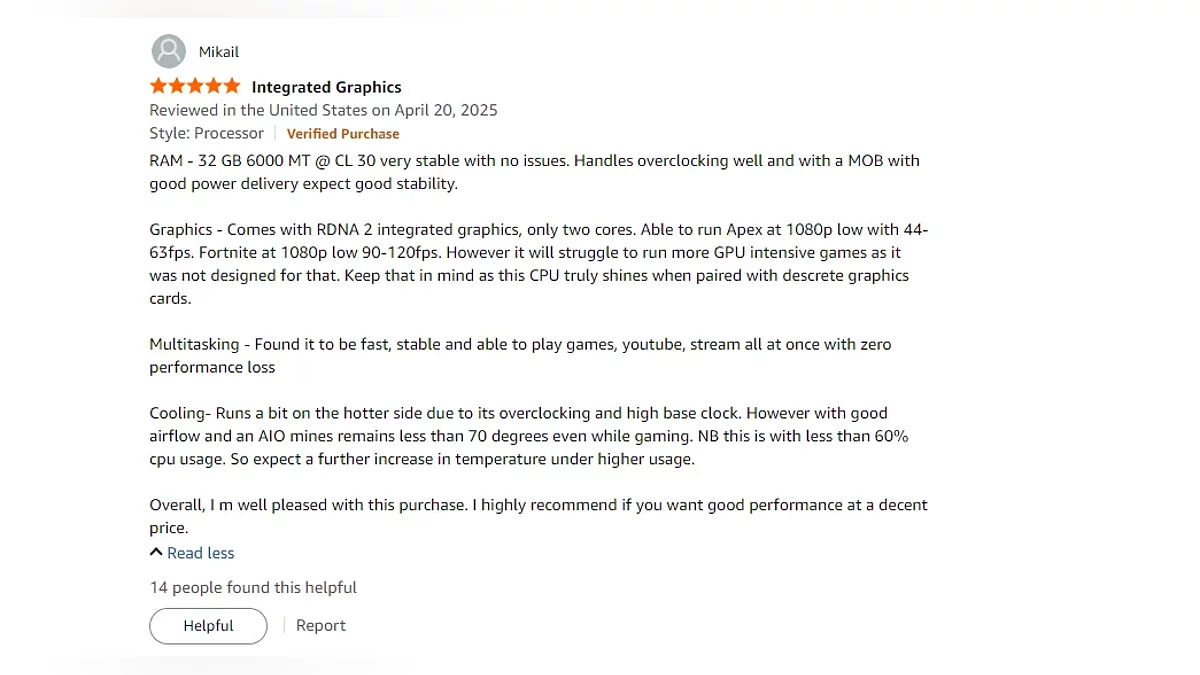Click the "Reviewed in the United States" date line
Screen dimensions: 1200x675
coord(323,110)
